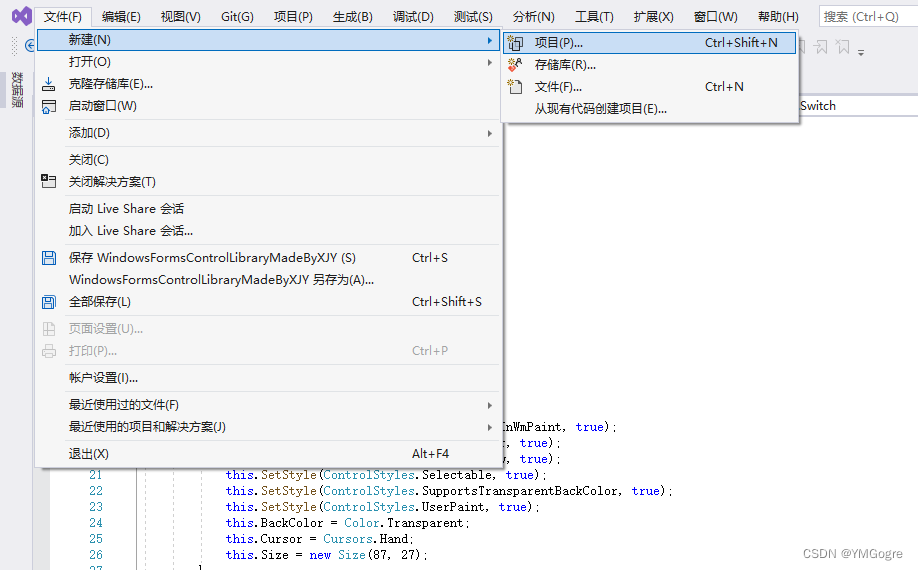Open the 项目(P) menu in menu bar
The height and width of the screenshot is (570, 918).
tap(293, 17)
